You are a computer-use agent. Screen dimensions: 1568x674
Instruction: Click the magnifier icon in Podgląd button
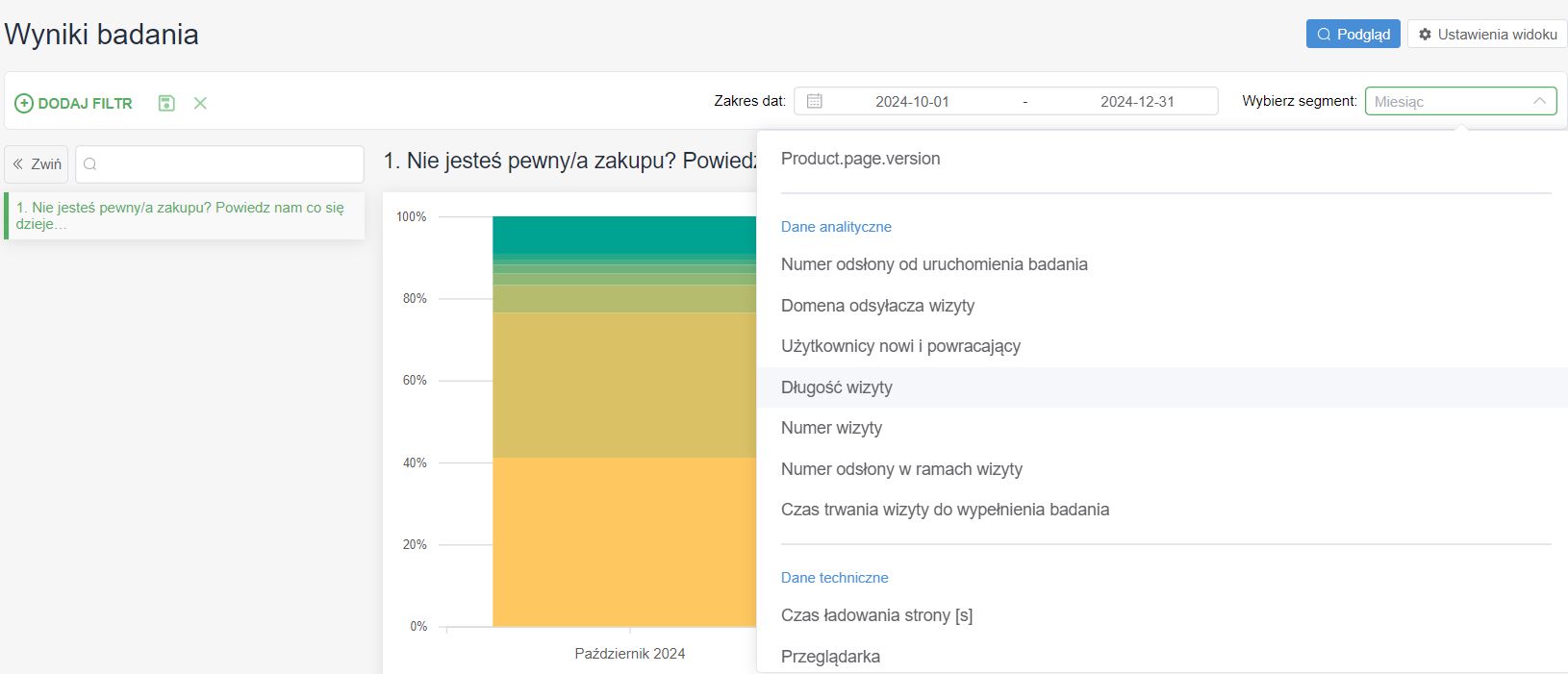[x=1325, y=34]
